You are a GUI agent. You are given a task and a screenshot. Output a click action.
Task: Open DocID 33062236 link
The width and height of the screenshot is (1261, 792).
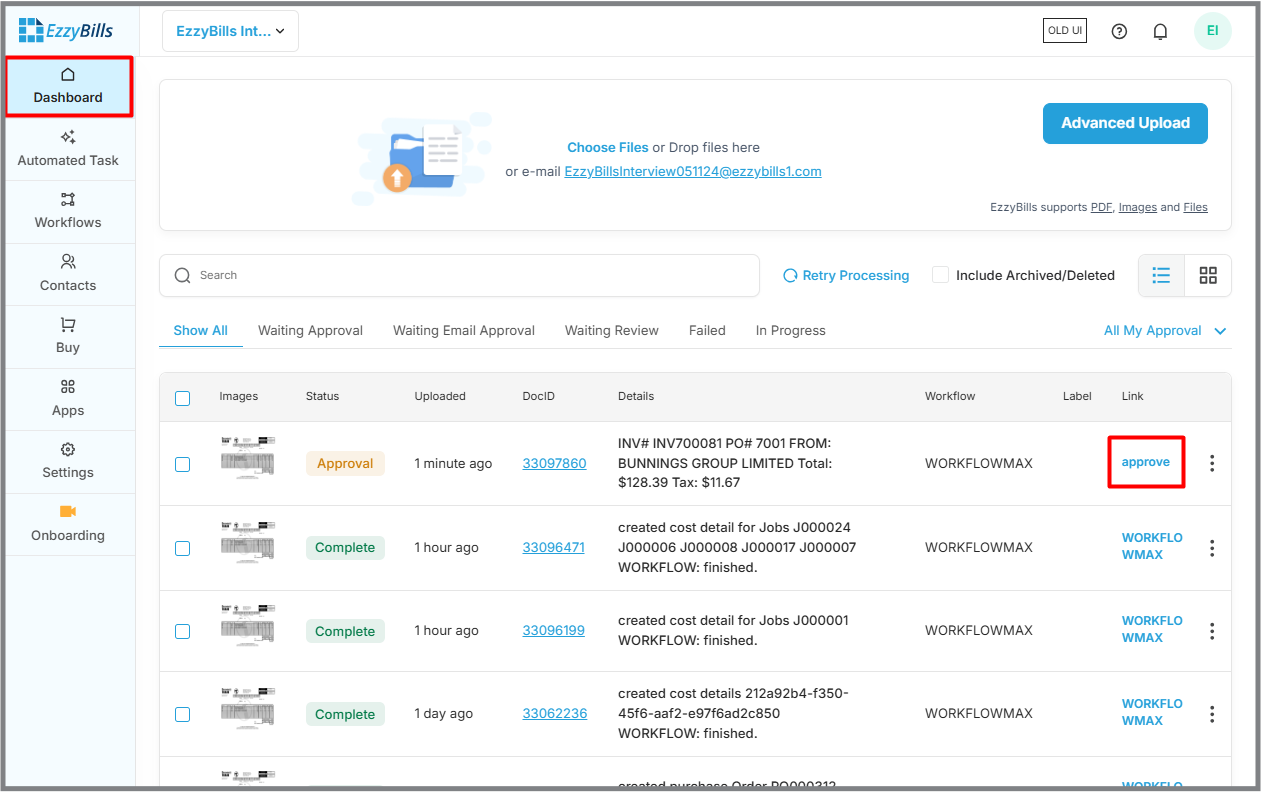coord(555,713)
